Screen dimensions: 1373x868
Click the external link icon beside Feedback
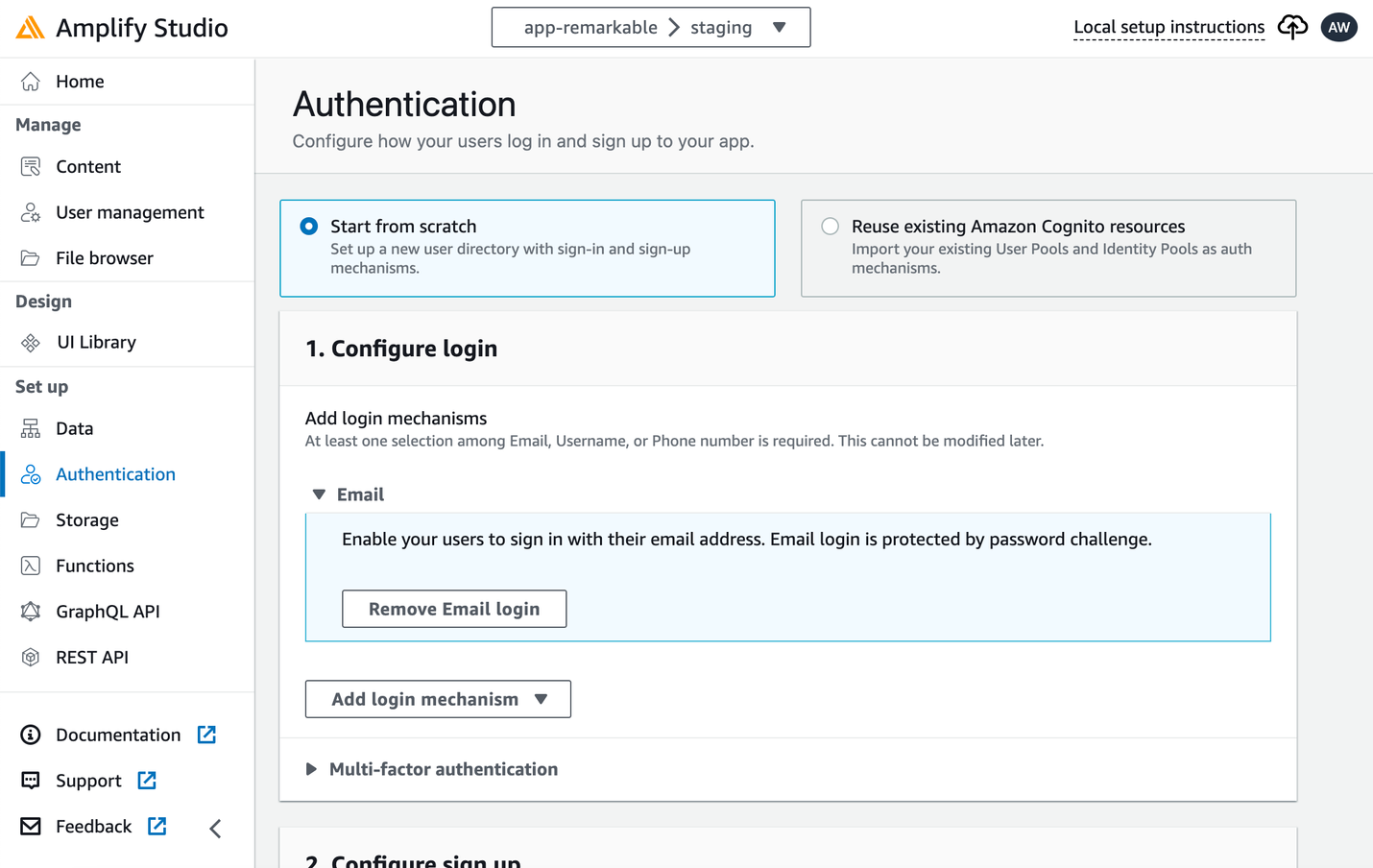157,826
